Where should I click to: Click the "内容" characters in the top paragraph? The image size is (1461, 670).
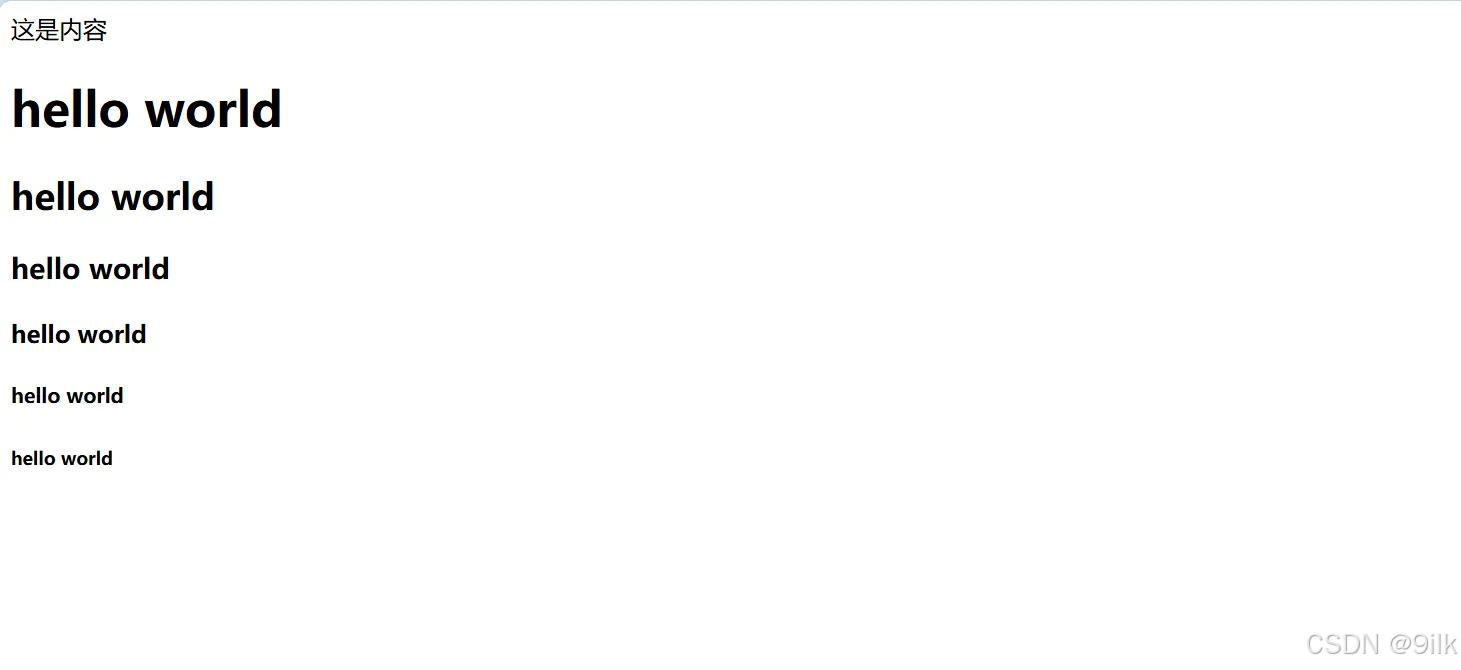coord(83,31)
